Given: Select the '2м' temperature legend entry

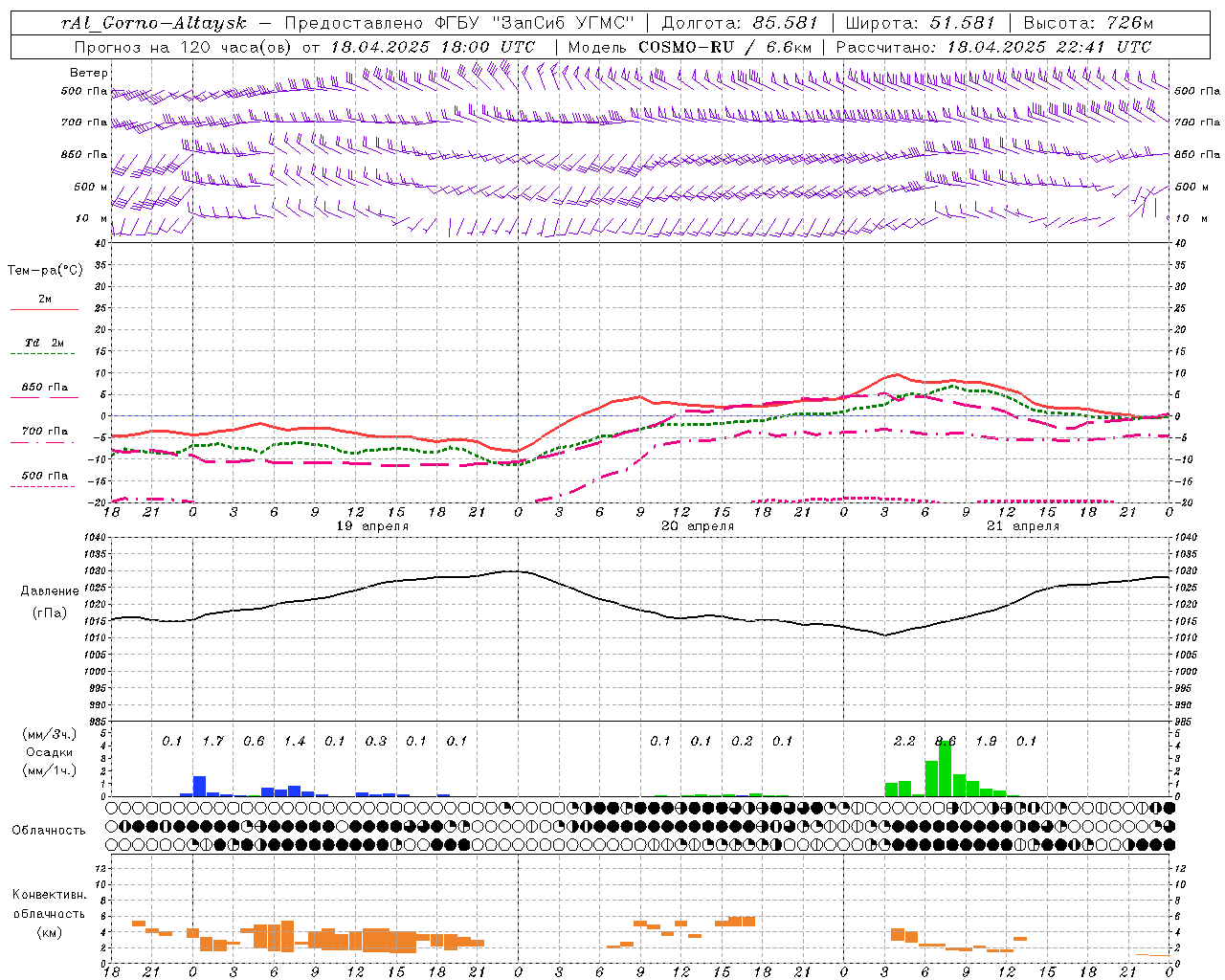Looking at the screenshot, I should coord(45,300).
